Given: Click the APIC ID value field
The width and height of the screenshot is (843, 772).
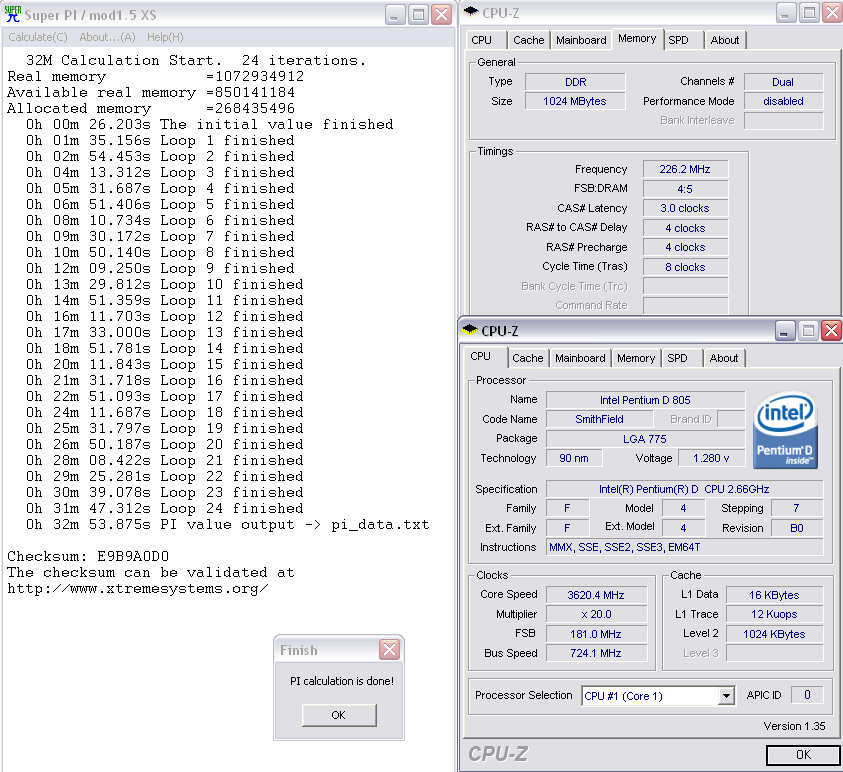Looking at the screenshot, I should pos(807,695).
